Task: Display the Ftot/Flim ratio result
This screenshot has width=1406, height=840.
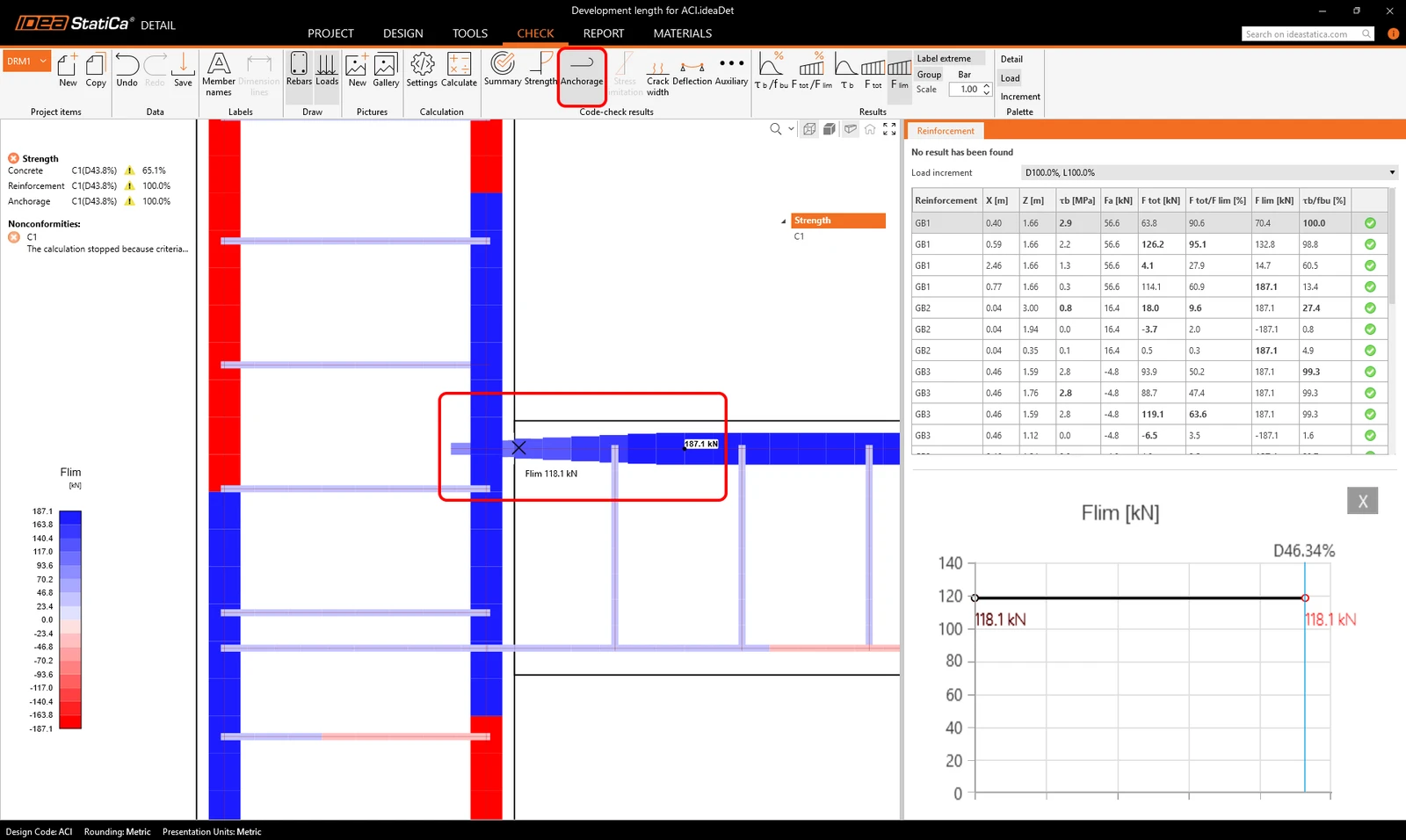Action: click(x=811, y=71)
